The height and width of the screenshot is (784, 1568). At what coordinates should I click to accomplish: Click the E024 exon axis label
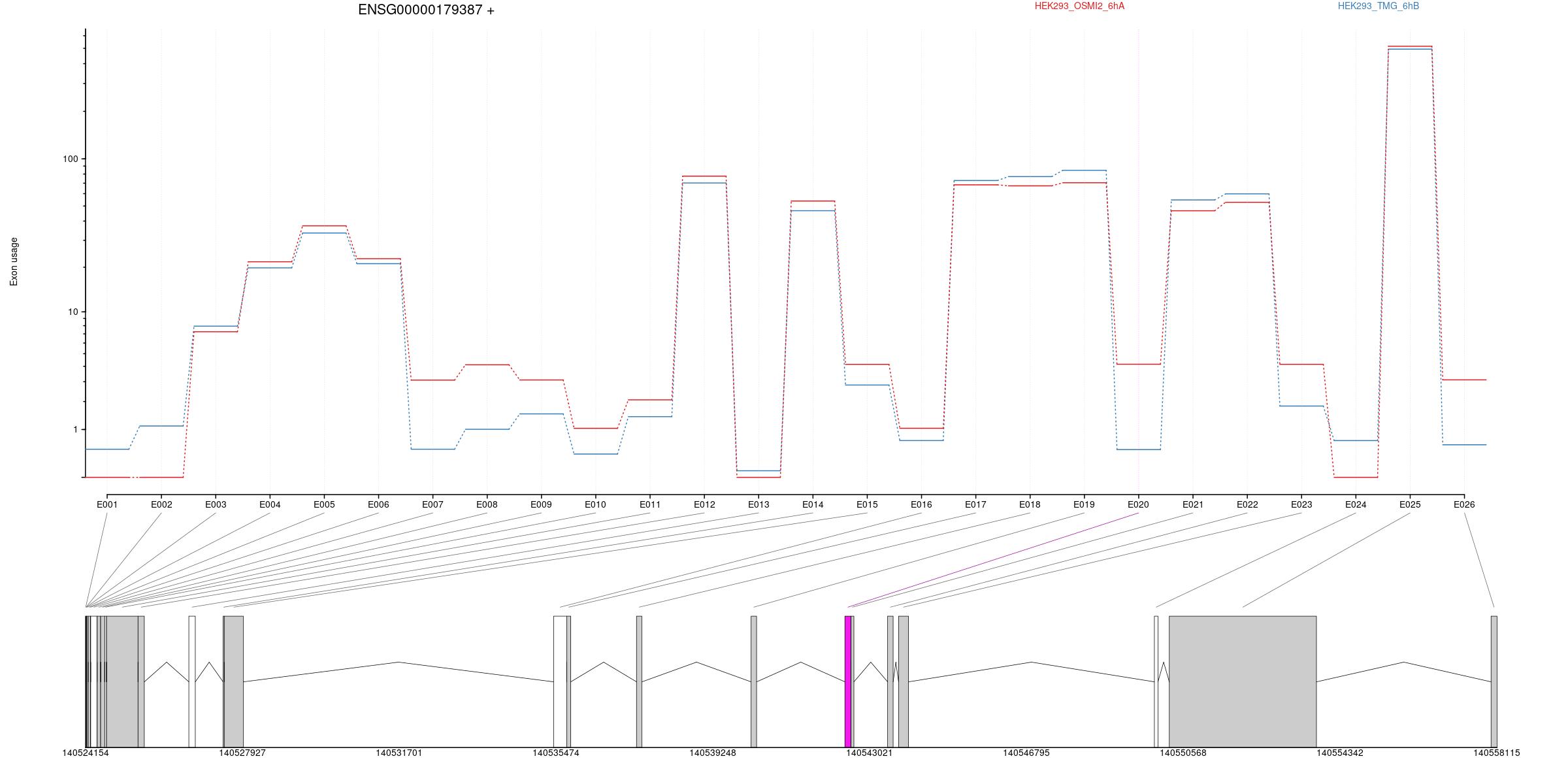tap(1356, 504)
